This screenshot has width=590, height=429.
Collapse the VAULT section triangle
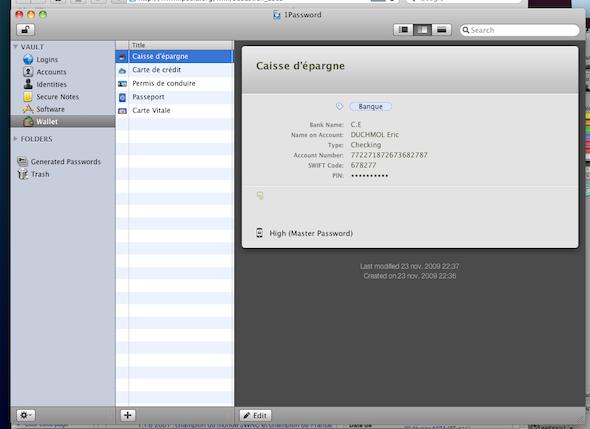click(15, 47)
